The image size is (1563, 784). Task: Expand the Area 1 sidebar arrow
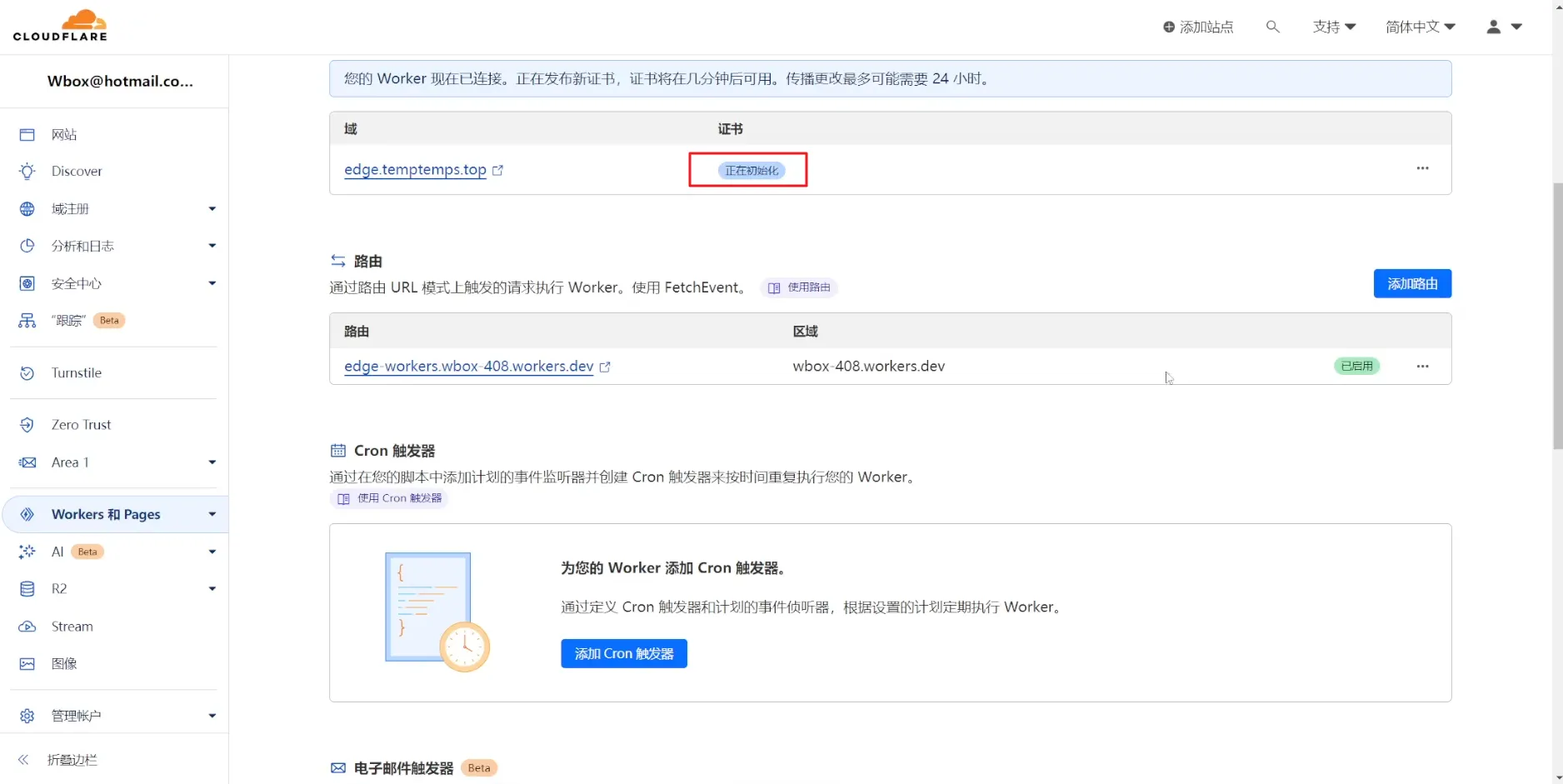212,462
